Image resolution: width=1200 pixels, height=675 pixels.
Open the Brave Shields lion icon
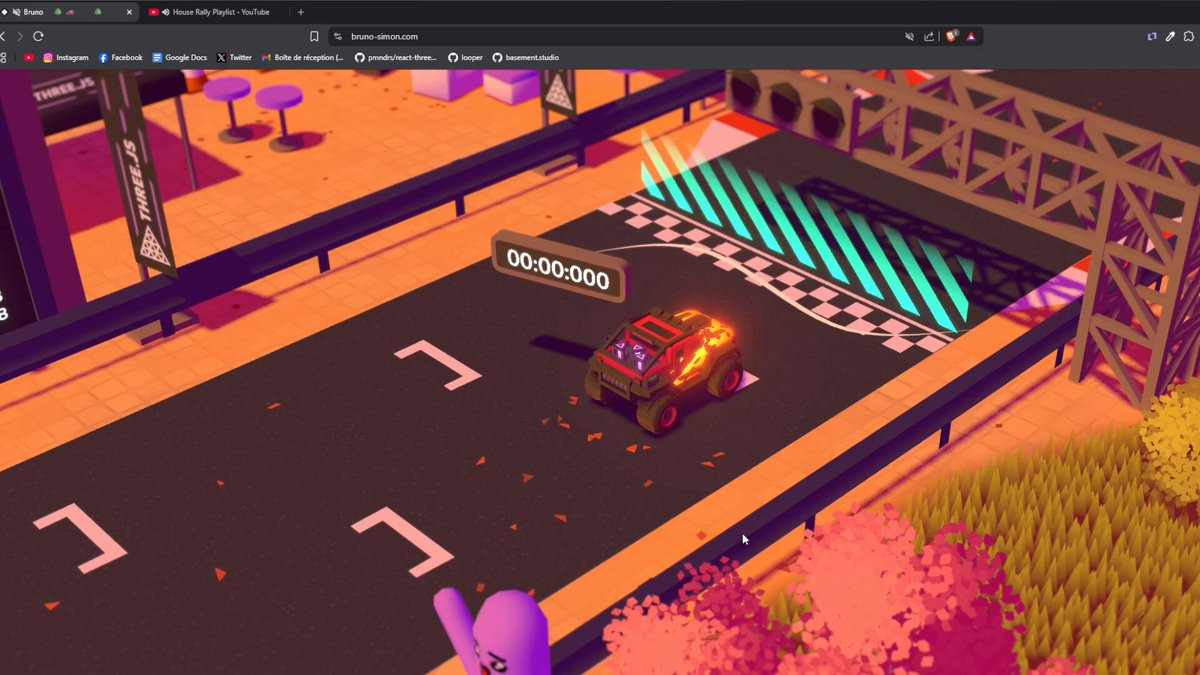point(951,36)
